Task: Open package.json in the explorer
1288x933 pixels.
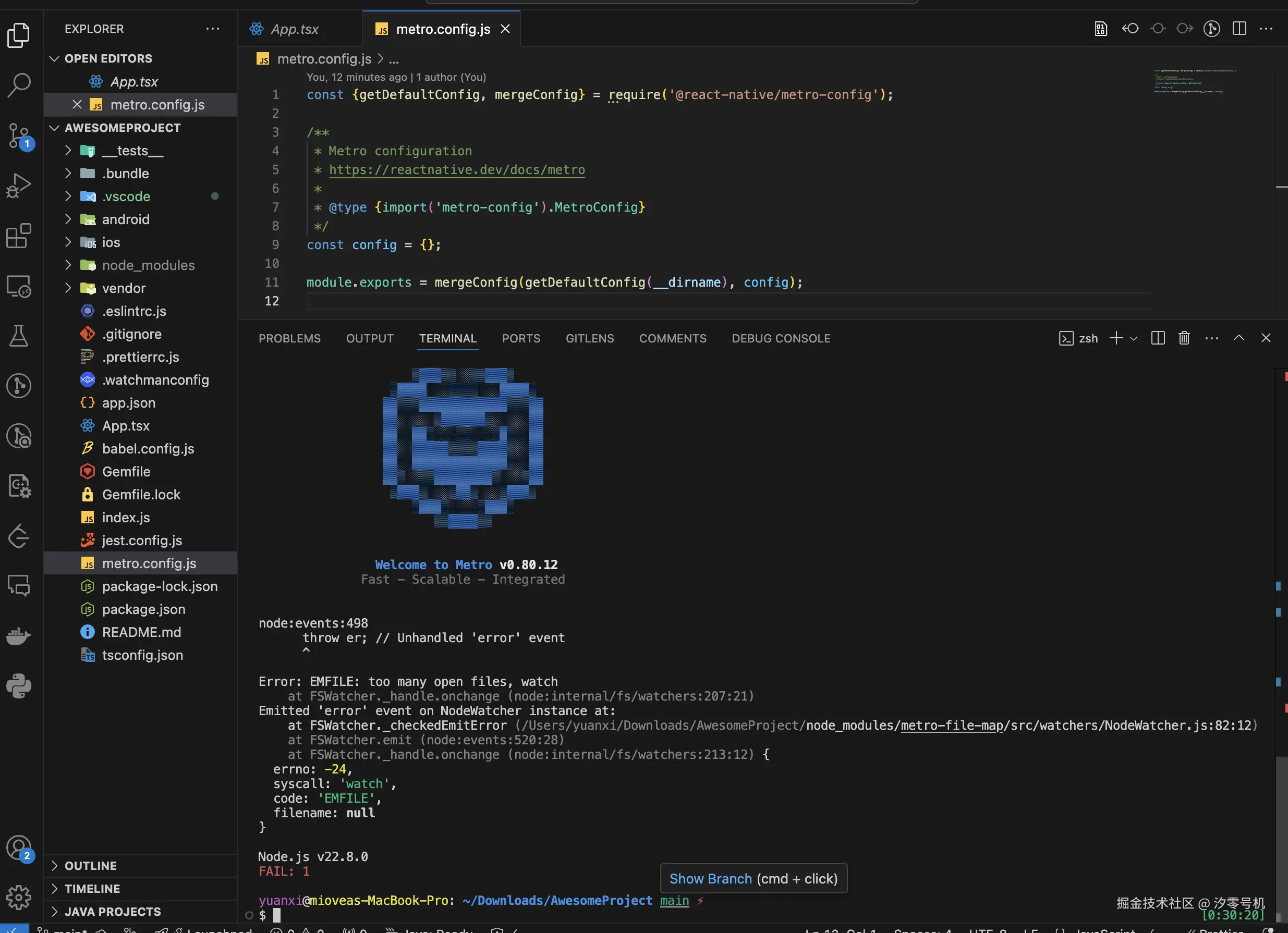Action: 143,609
